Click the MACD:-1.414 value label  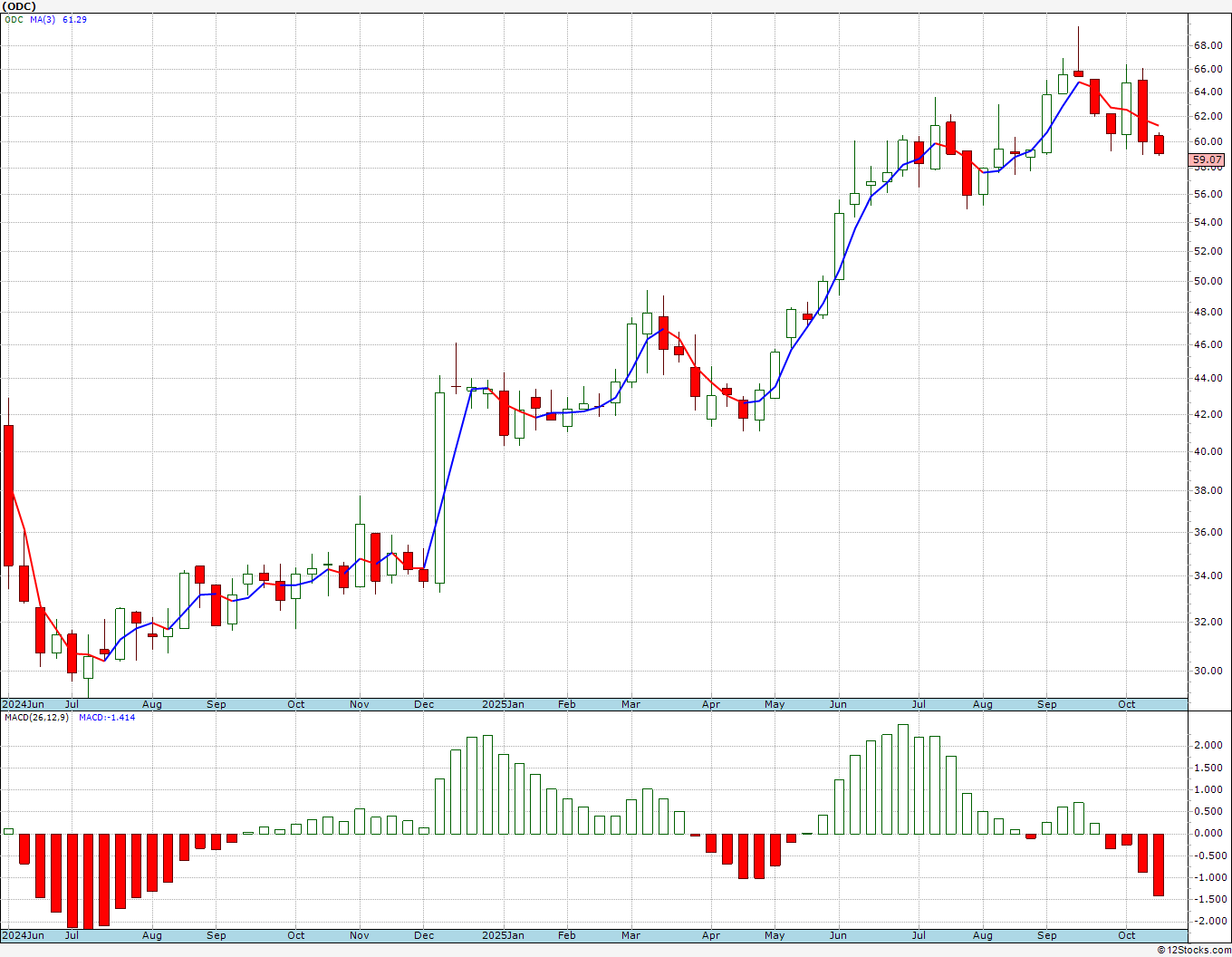(x=107, y=718)
